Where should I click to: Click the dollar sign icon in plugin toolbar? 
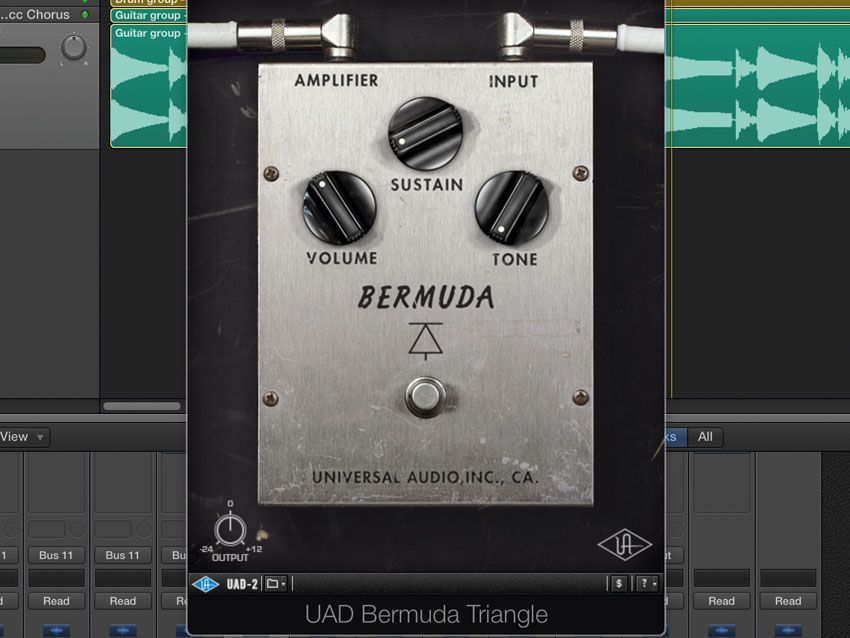pyautogui.click(x=617, y=581)
